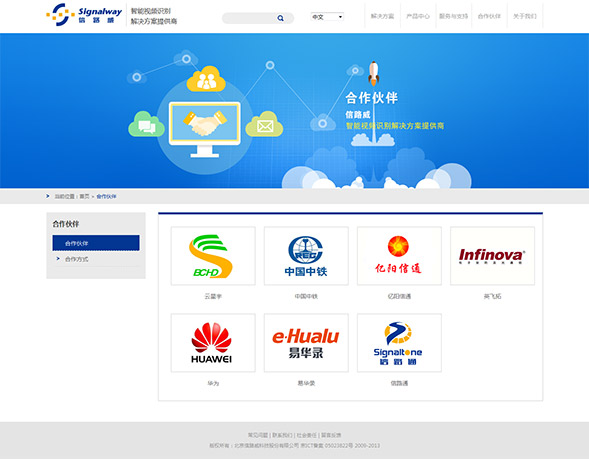Viewport: 589px width, 459px height.
Task: Click the yellow people cloud icon
Action: click(x=206, y=79)
